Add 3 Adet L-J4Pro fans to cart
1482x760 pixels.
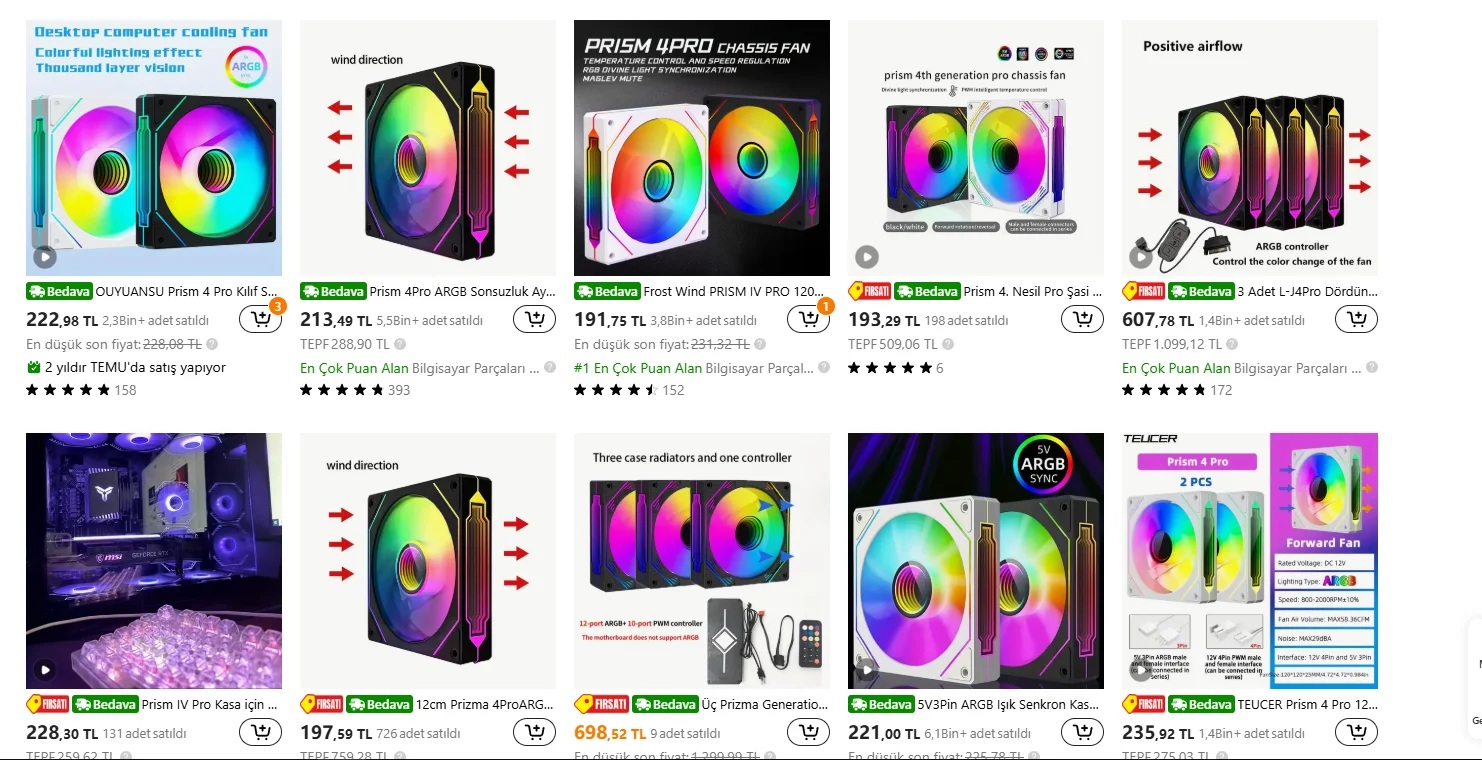click(x=1356, y=320)
